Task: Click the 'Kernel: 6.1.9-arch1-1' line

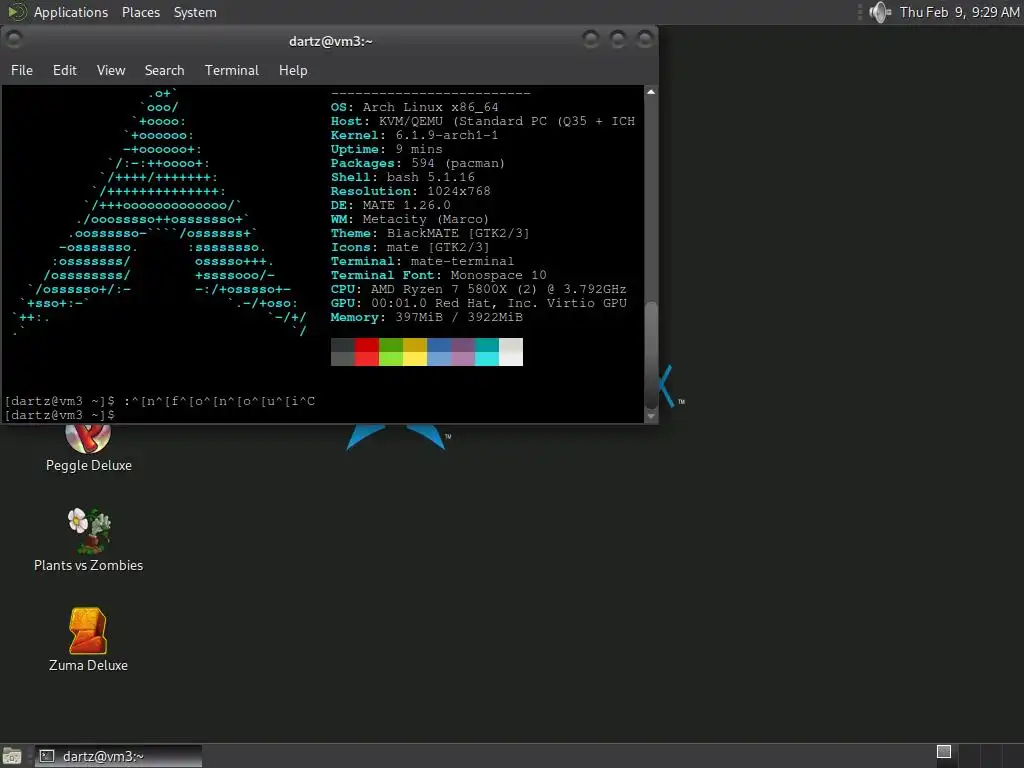Action: tap(415, 135)
